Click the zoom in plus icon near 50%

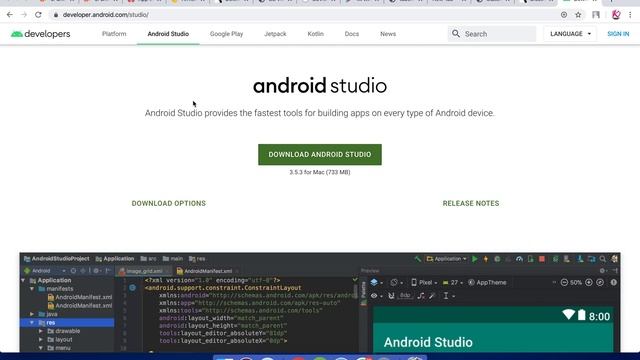point(589,282)
